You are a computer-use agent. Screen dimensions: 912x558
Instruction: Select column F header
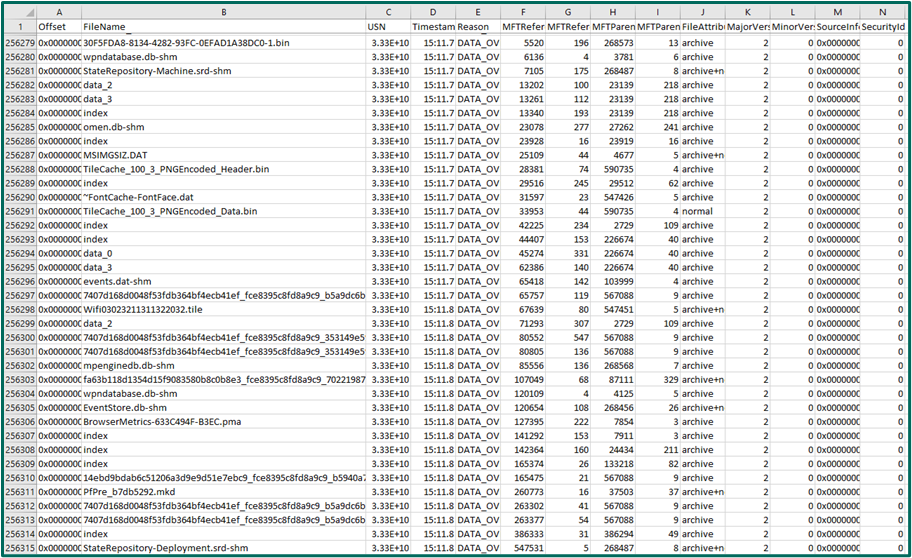coord(523,12)
